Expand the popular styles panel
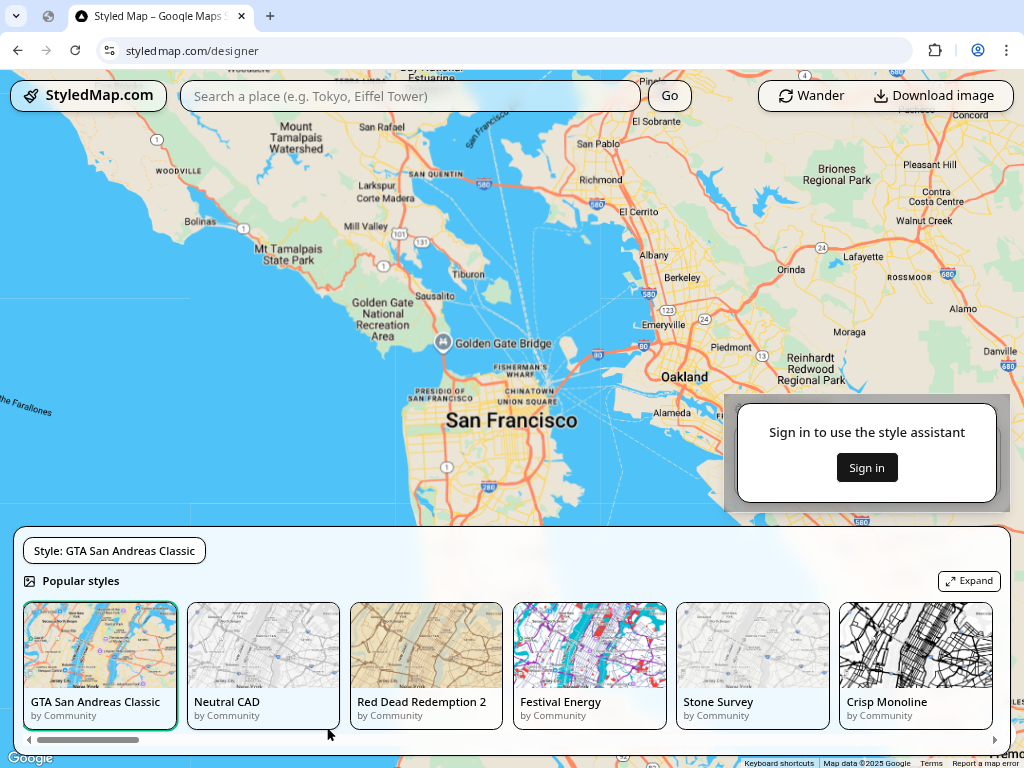 click(x=969, y=581)
